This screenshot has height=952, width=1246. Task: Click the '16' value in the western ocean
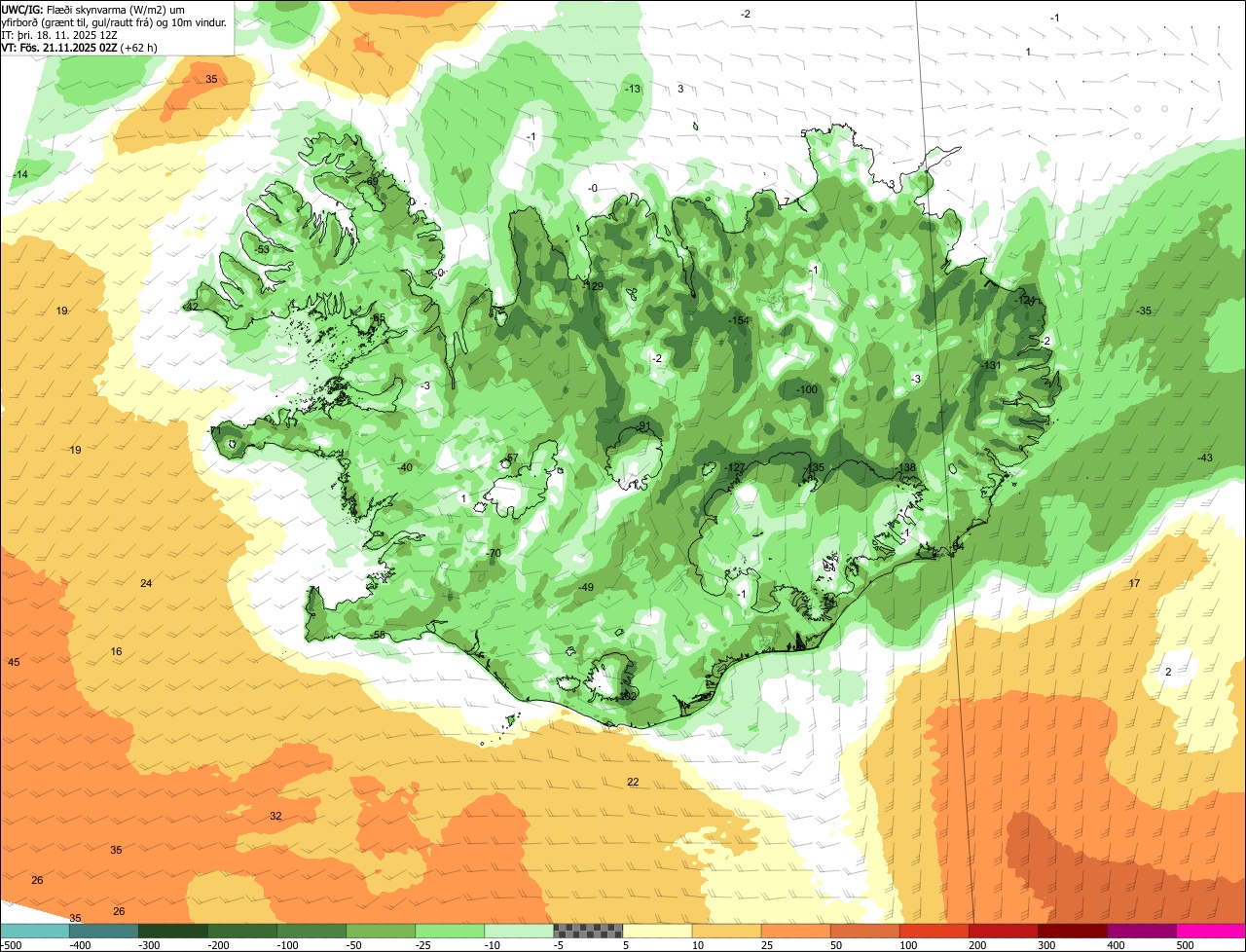116,652
